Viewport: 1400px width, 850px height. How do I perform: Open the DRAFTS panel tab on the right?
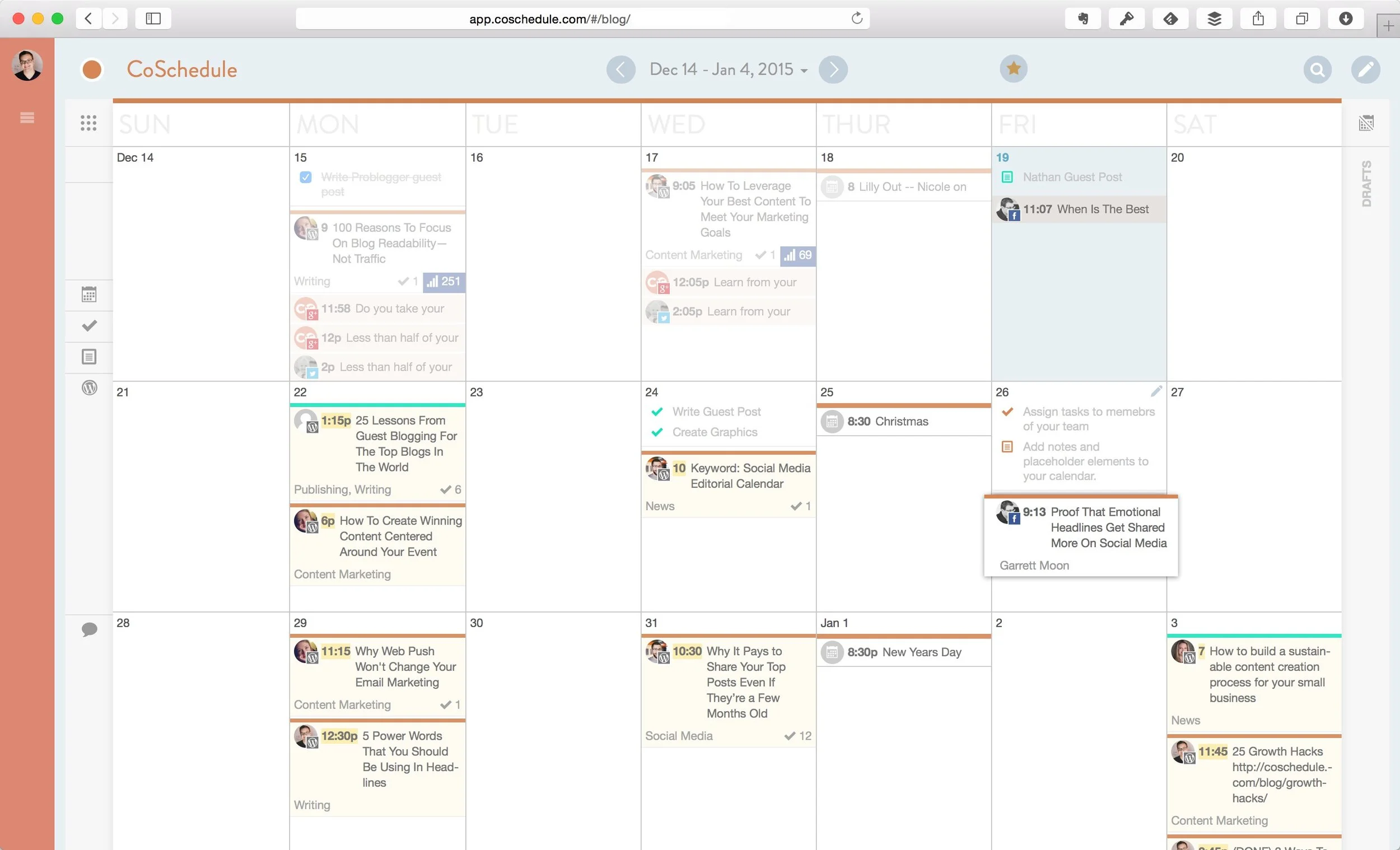point(1366,182)
